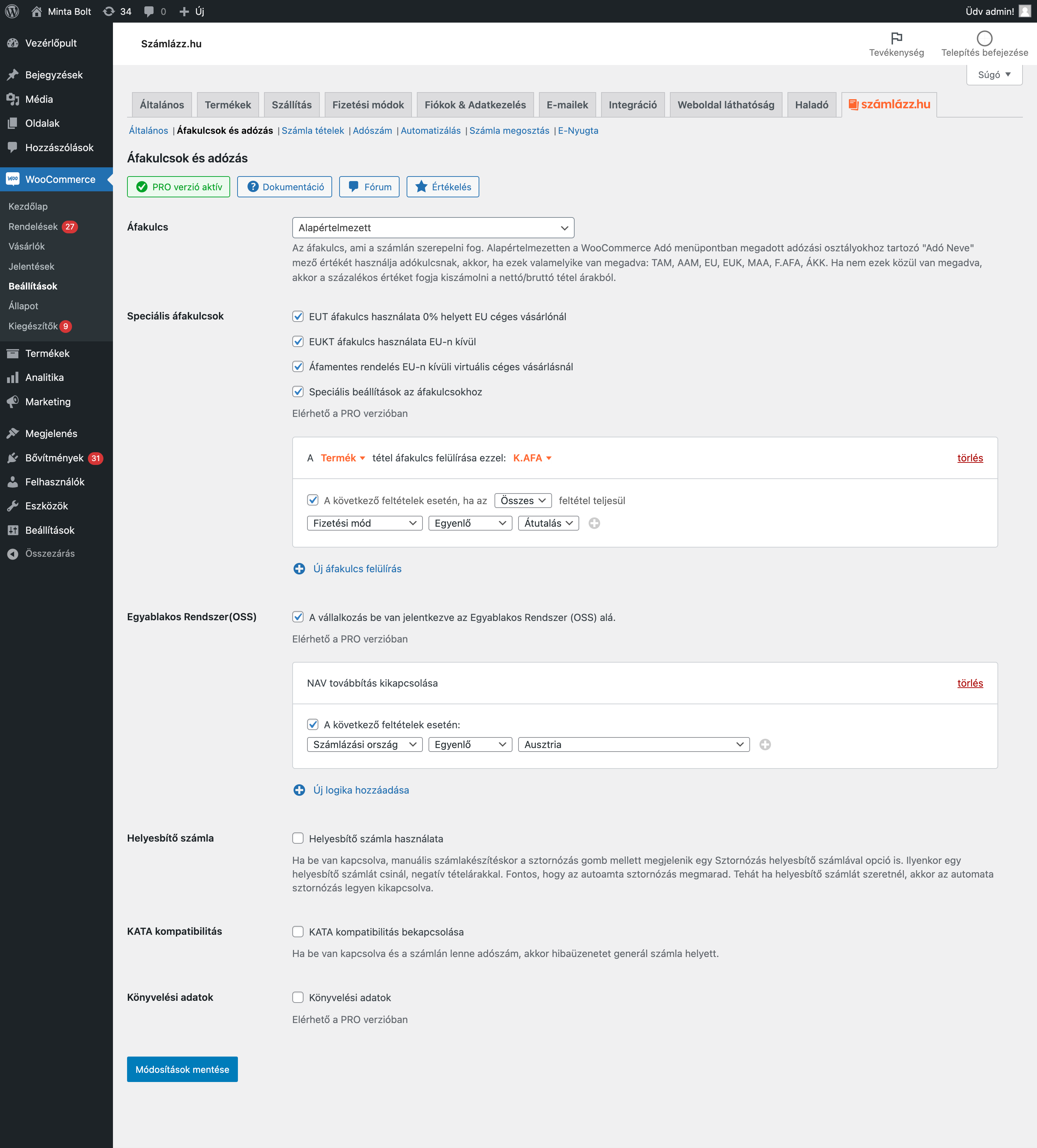Image resolution: width=1037 pixels, height=1148 pixels.
Task: Open the Átutalás value dropdown
Action: point(549,523)
